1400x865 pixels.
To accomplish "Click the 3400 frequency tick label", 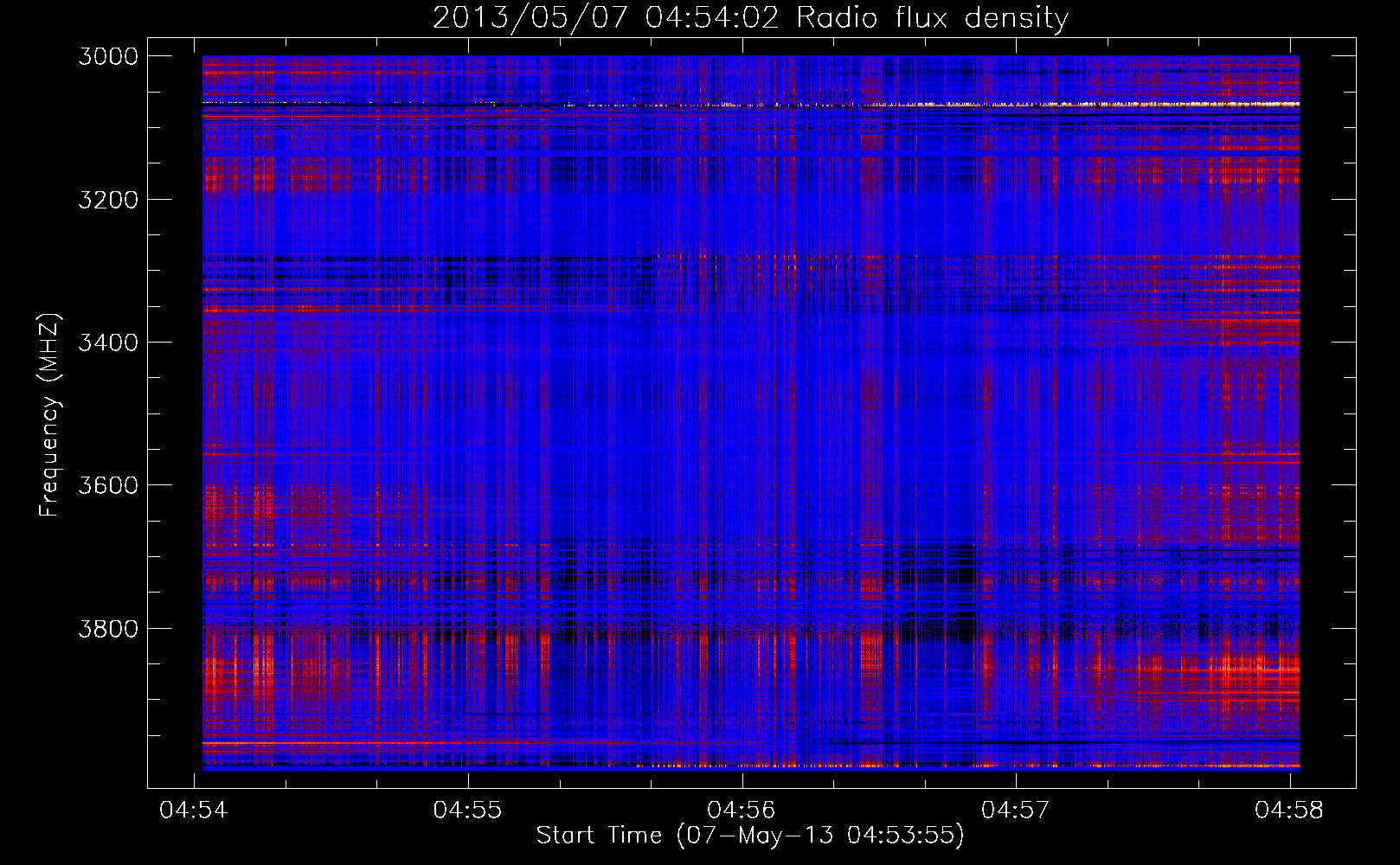I will [x=108, y=343].
